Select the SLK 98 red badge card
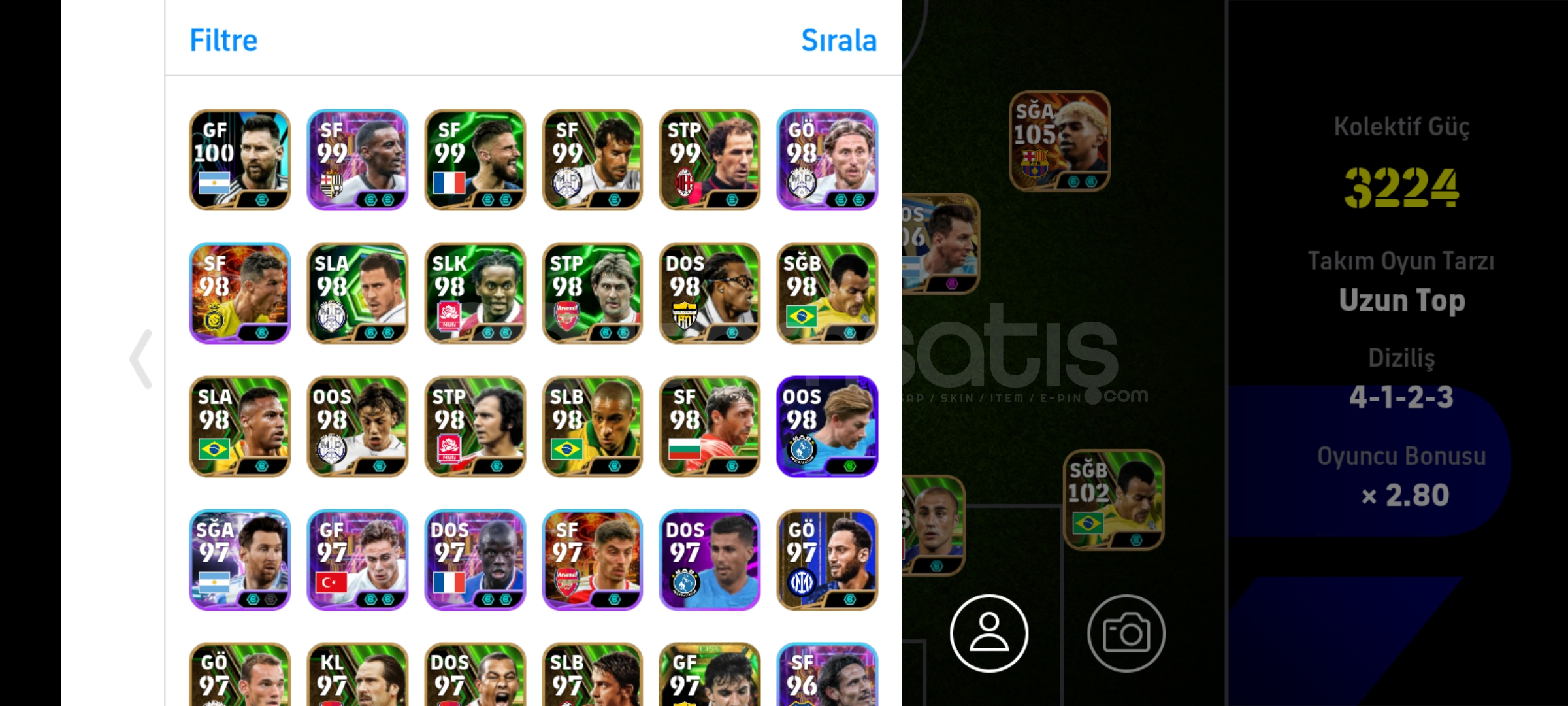The width and height of the screenshot is (1568, 706). 475,293
